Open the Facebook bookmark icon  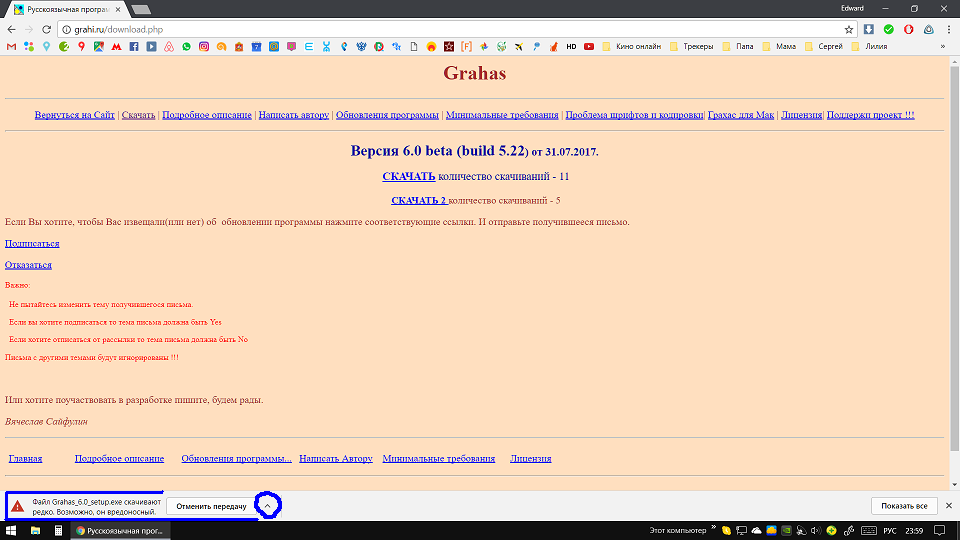click(134, 47)
